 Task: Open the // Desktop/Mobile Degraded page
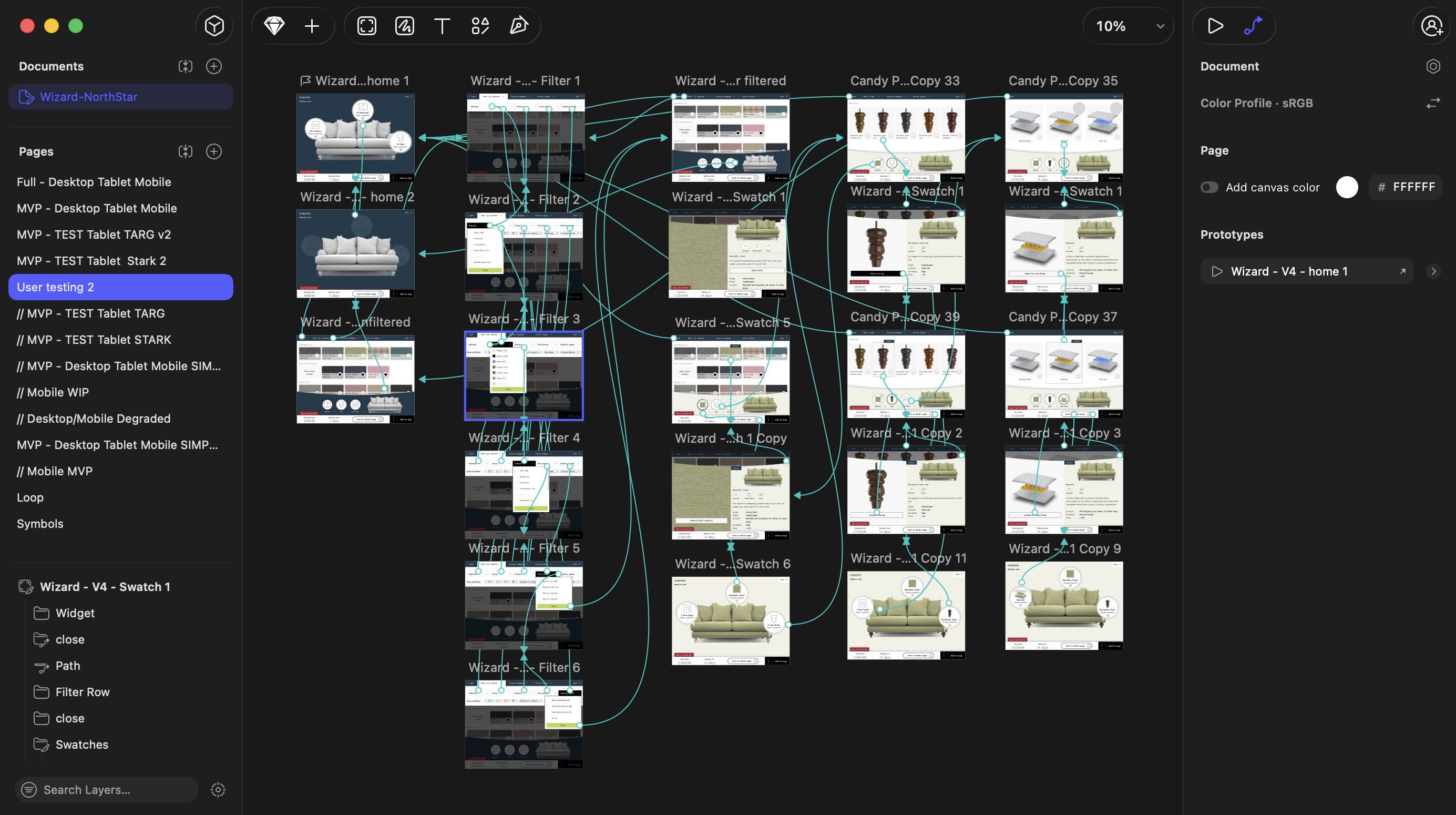click(x=120, y=419)
